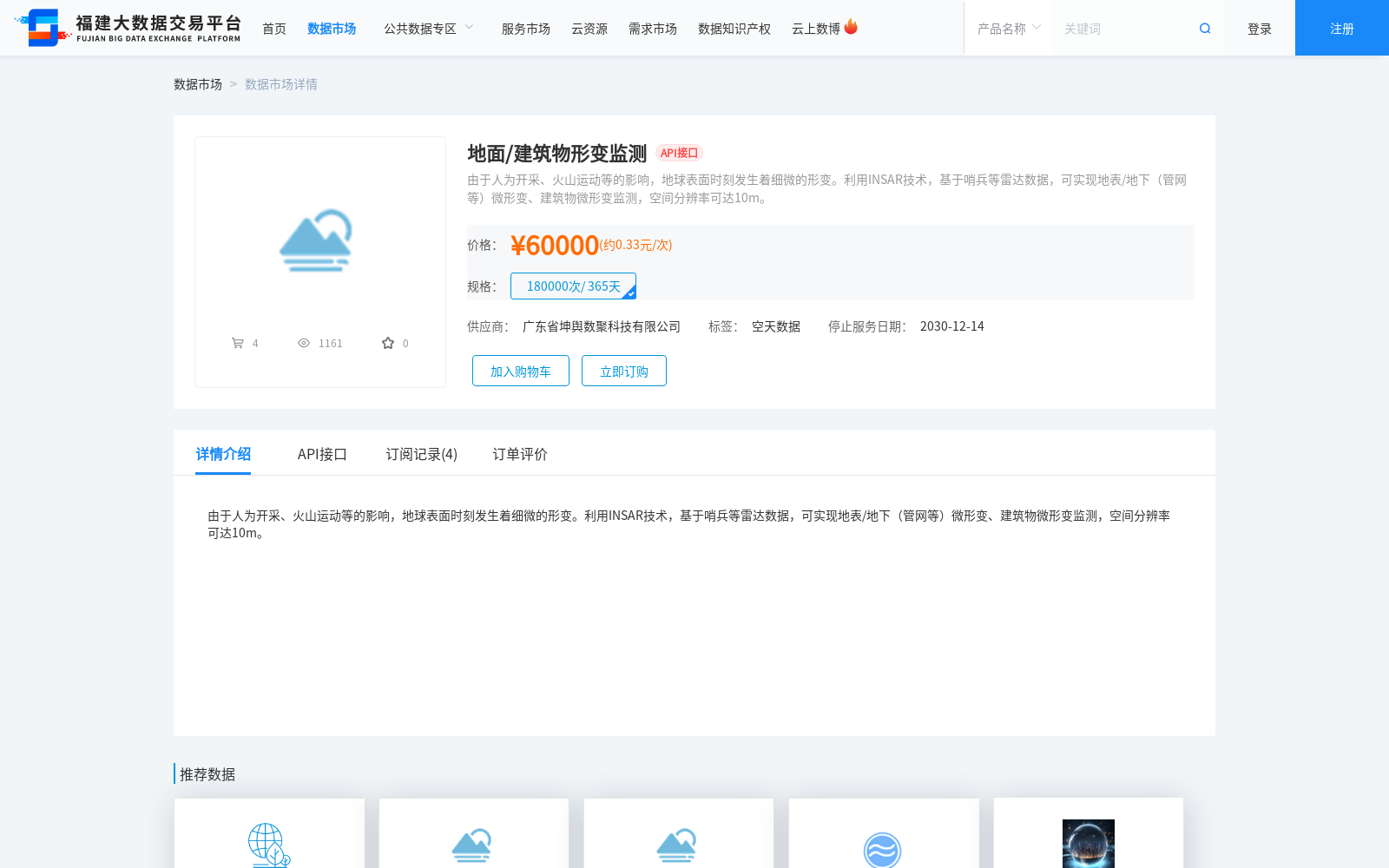Switch to the 订阅记录(4) tab
Screen dimensions: 1389x868
[422, 454]
